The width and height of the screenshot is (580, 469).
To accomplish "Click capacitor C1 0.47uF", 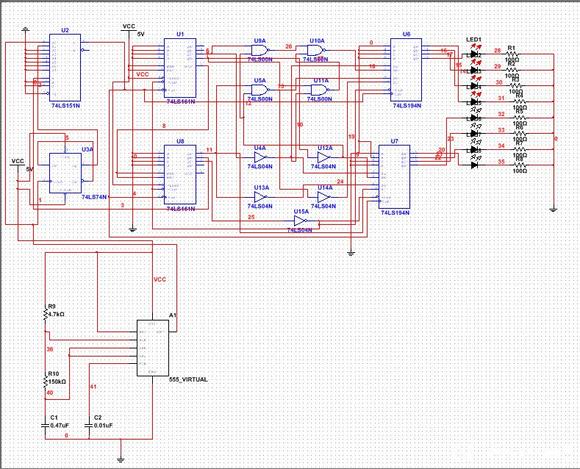I will pyautogui.click(x=45, y=425).
